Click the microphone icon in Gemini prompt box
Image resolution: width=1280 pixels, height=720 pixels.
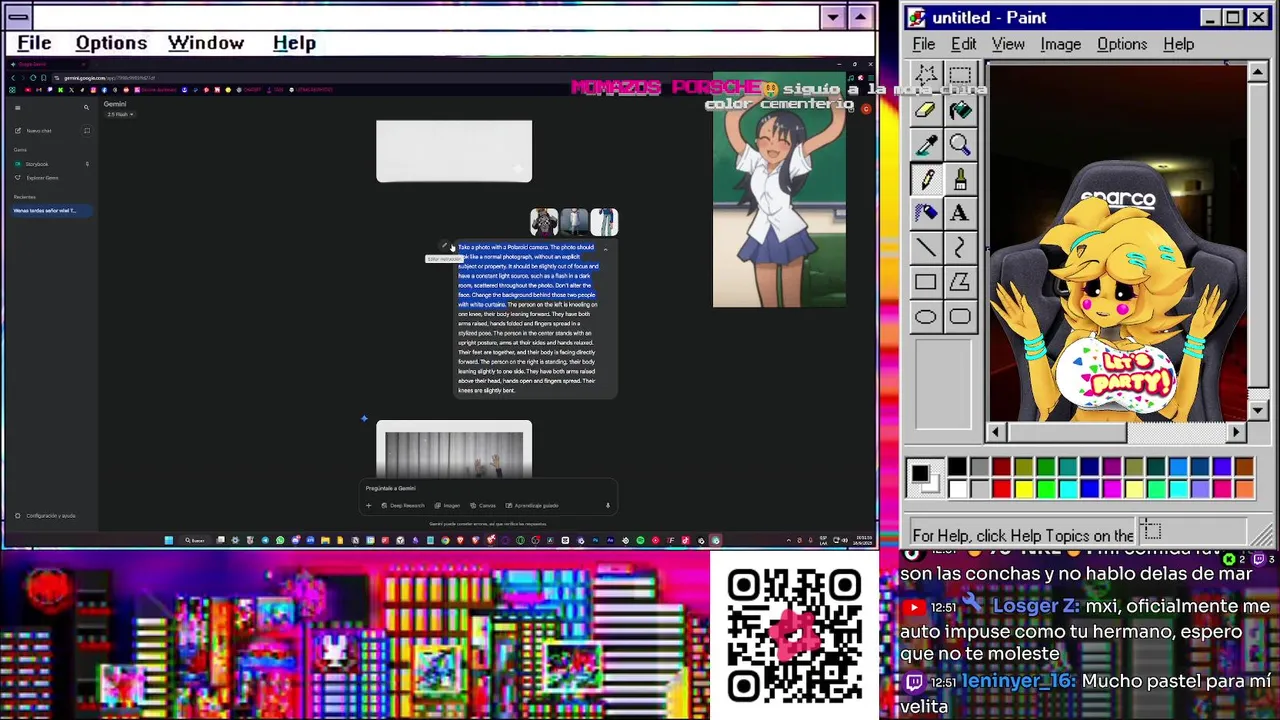tap(607, 505)
